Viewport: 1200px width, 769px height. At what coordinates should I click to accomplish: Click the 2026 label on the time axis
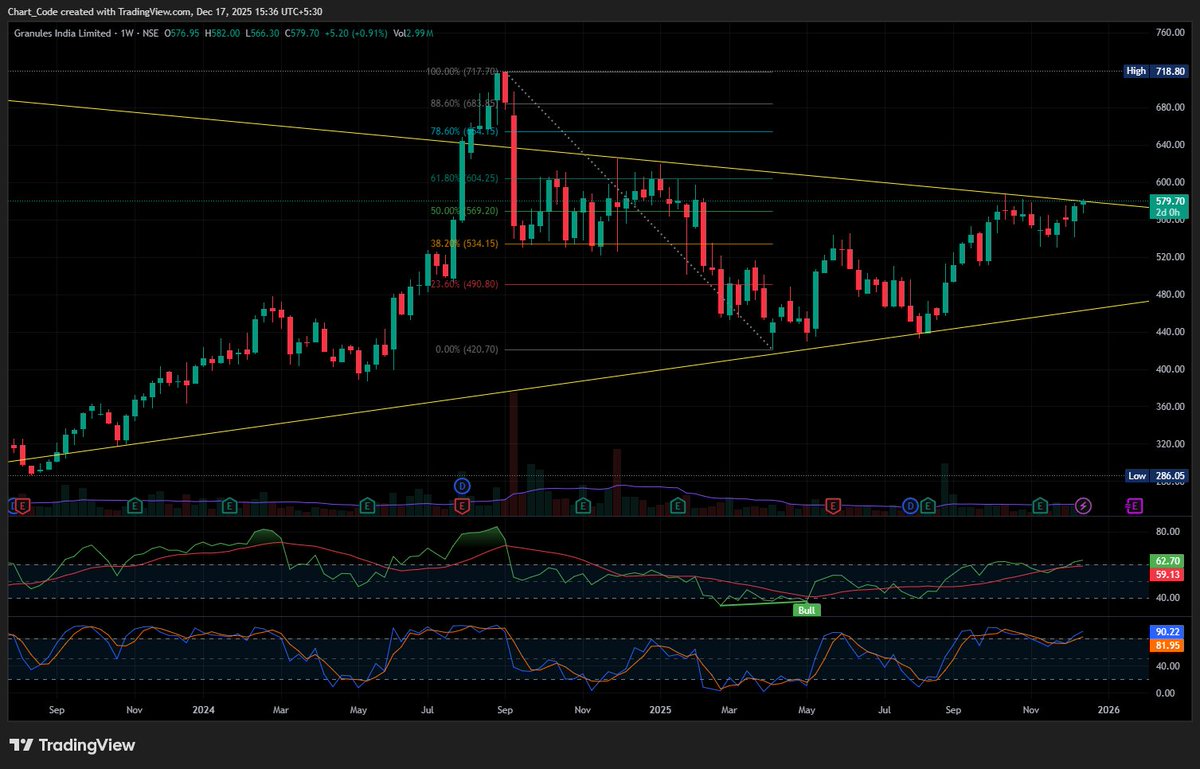[x=1108, y=709]
